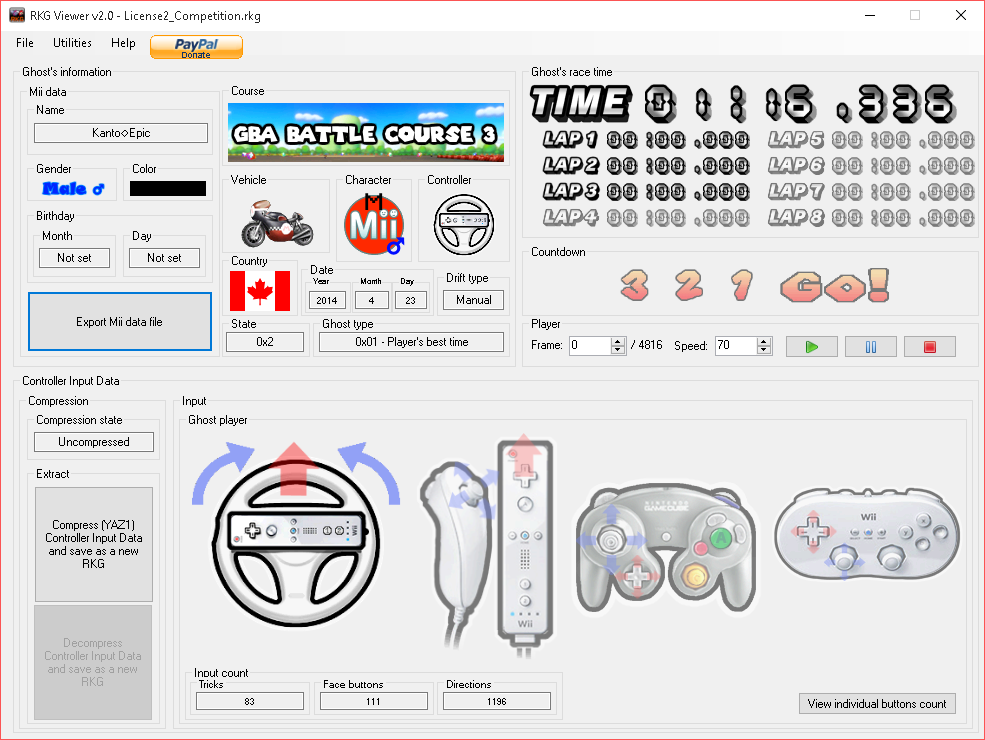Increase the Speed value with up arrow
Image resolution: width=985 pixels, height=740 pixels.
[x=765, y=341]
